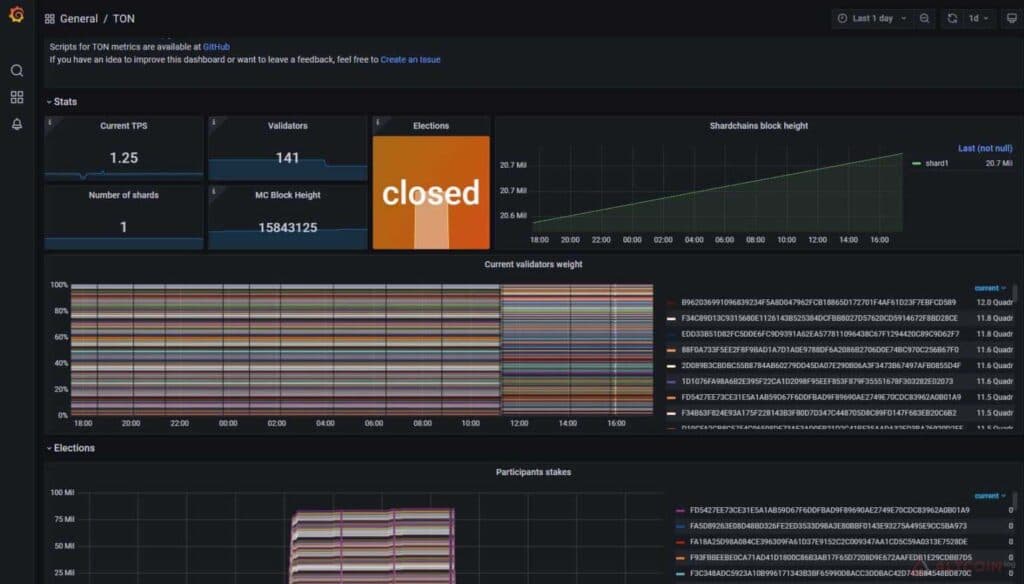Toggle series 2D089B3CBDBC55B8784A in weight legend
Viewport: 1024px width, 584px height.
821,365
